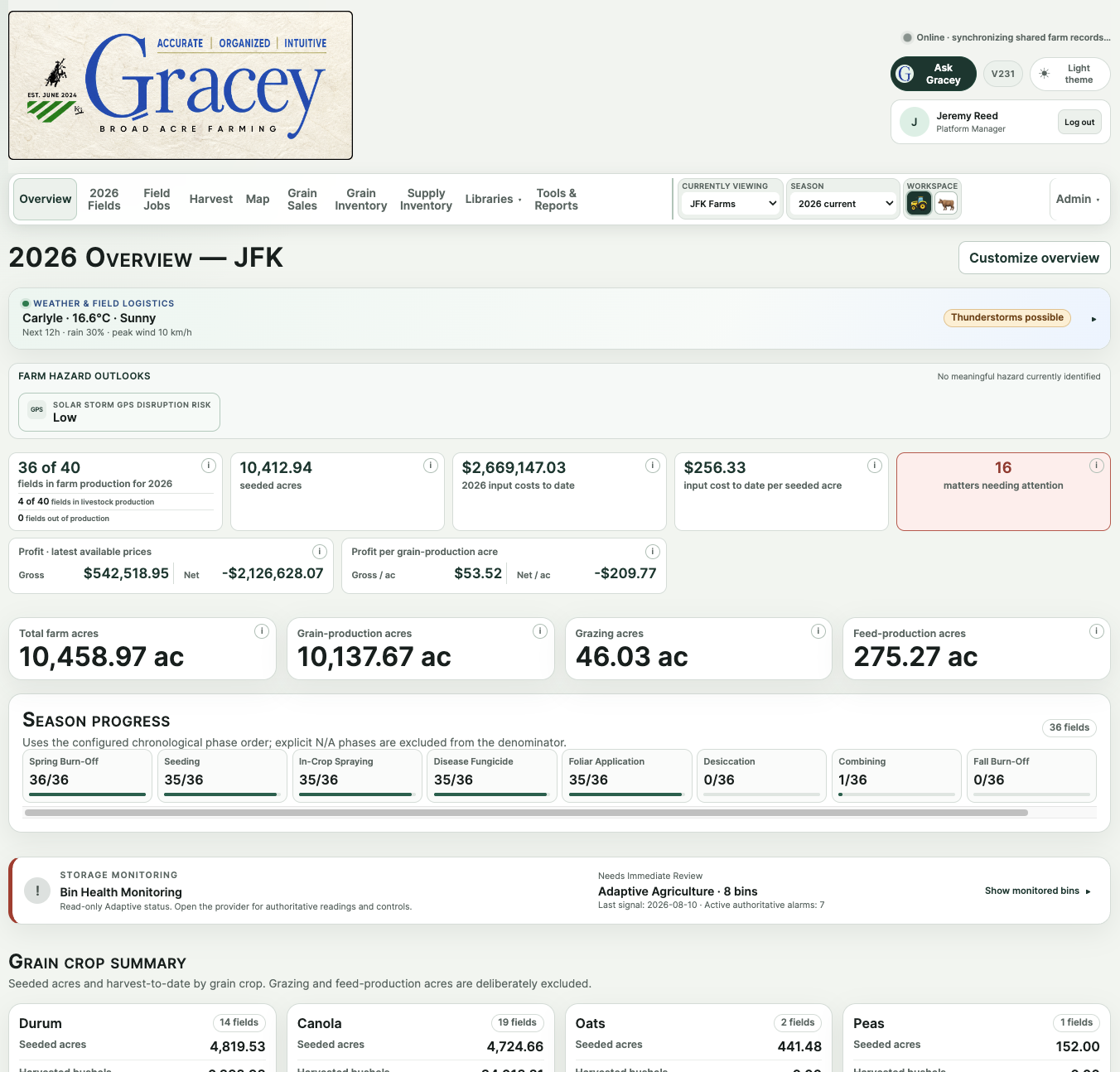Expand the Libraries menu
The width and height of the screenshot is (1120, 1072).
493,200
